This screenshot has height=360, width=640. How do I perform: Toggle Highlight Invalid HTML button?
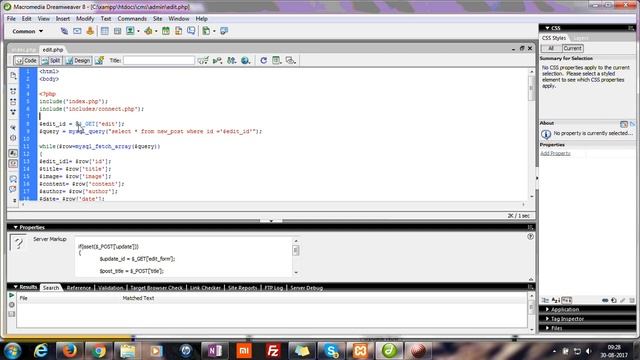pos(13,164)
